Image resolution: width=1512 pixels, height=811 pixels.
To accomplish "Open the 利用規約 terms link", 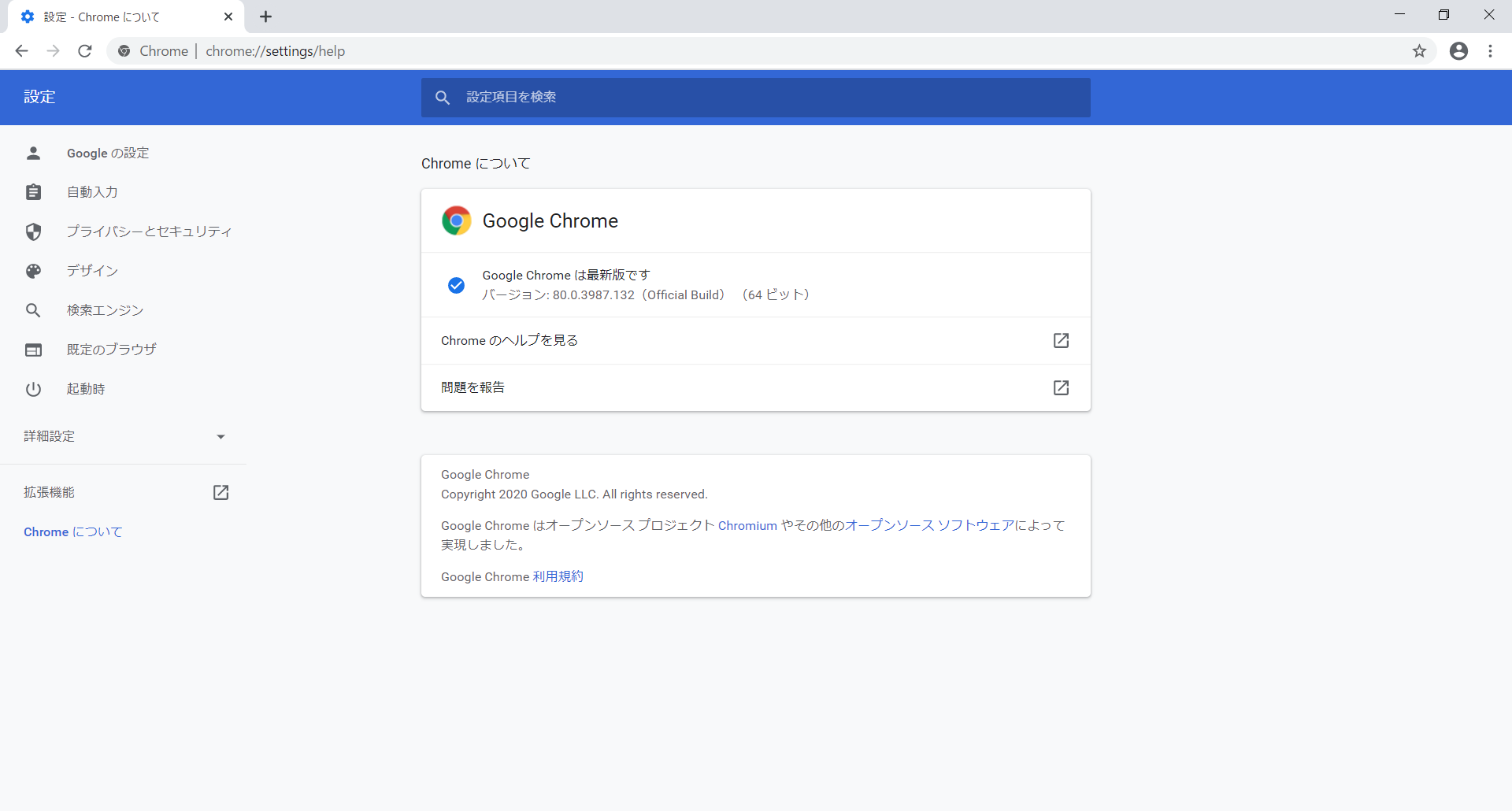I will click(x=558, y=576).
